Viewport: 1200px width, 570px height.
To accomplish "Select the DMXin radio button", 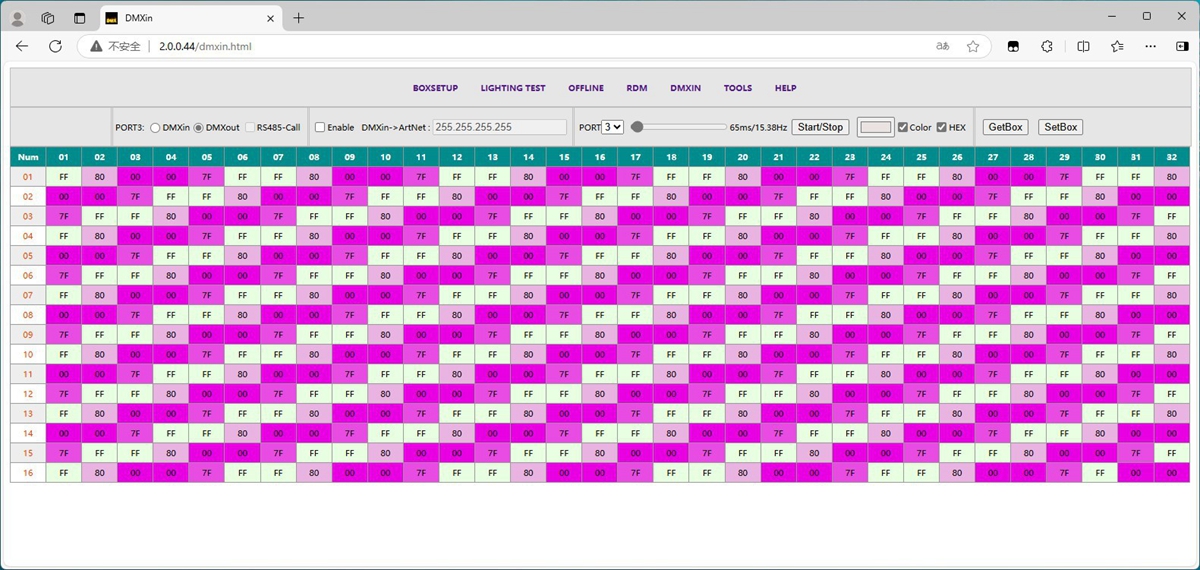I will pos(155,128).
